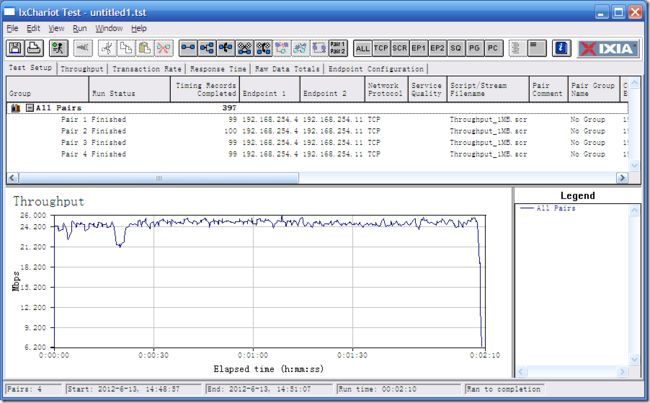Image resolution: width=650 pixels, height=403 pixels.
Task: Click the Timing Records Completed column header
Action: tap(205, 89)
